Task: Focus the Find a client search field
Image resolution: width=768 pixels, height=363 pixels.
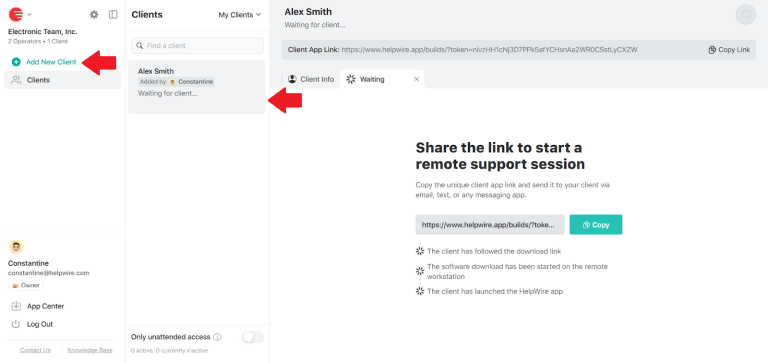Action: click(x=197, y=46)
